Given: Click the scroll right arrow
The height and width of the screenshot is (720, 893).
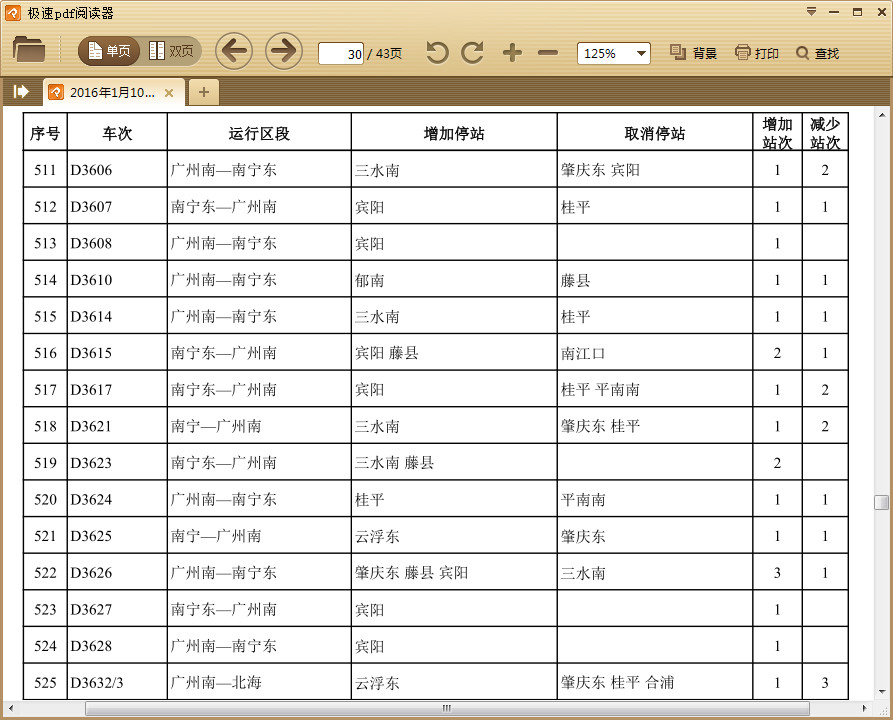Looking at the screenshot, I should [865, 709].
